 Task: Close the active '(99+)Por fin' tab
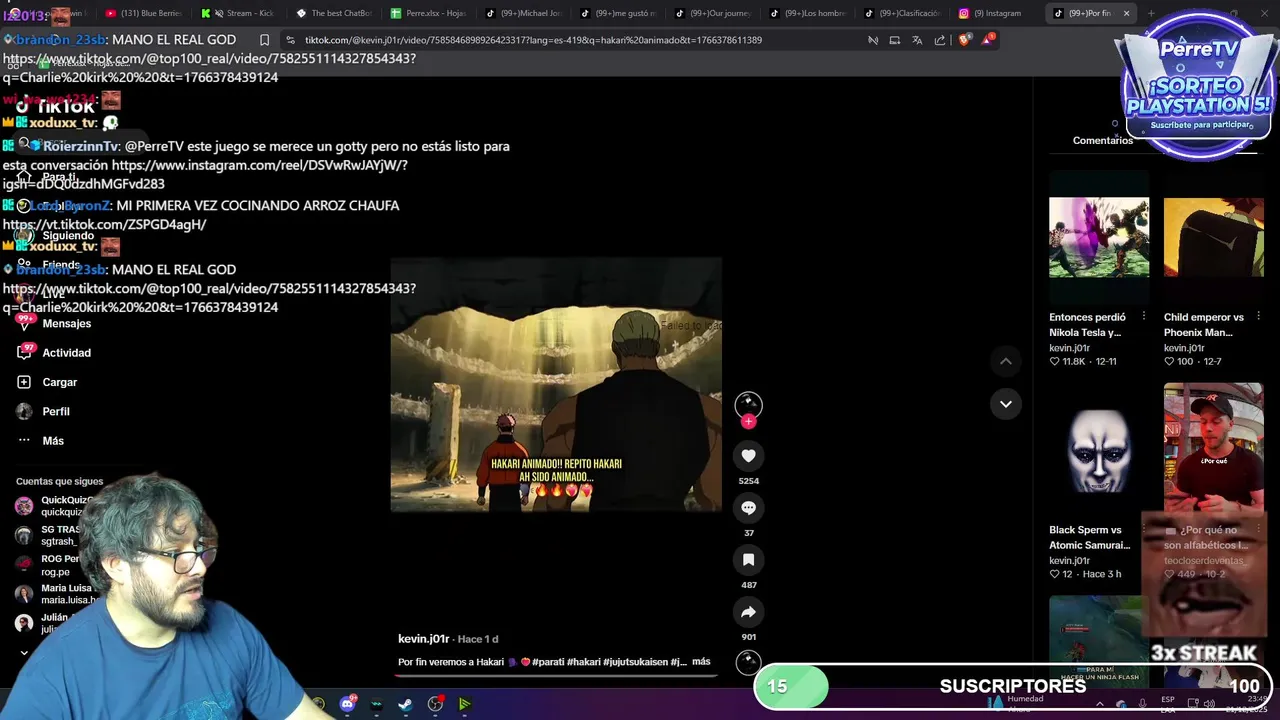[1126, 13]
